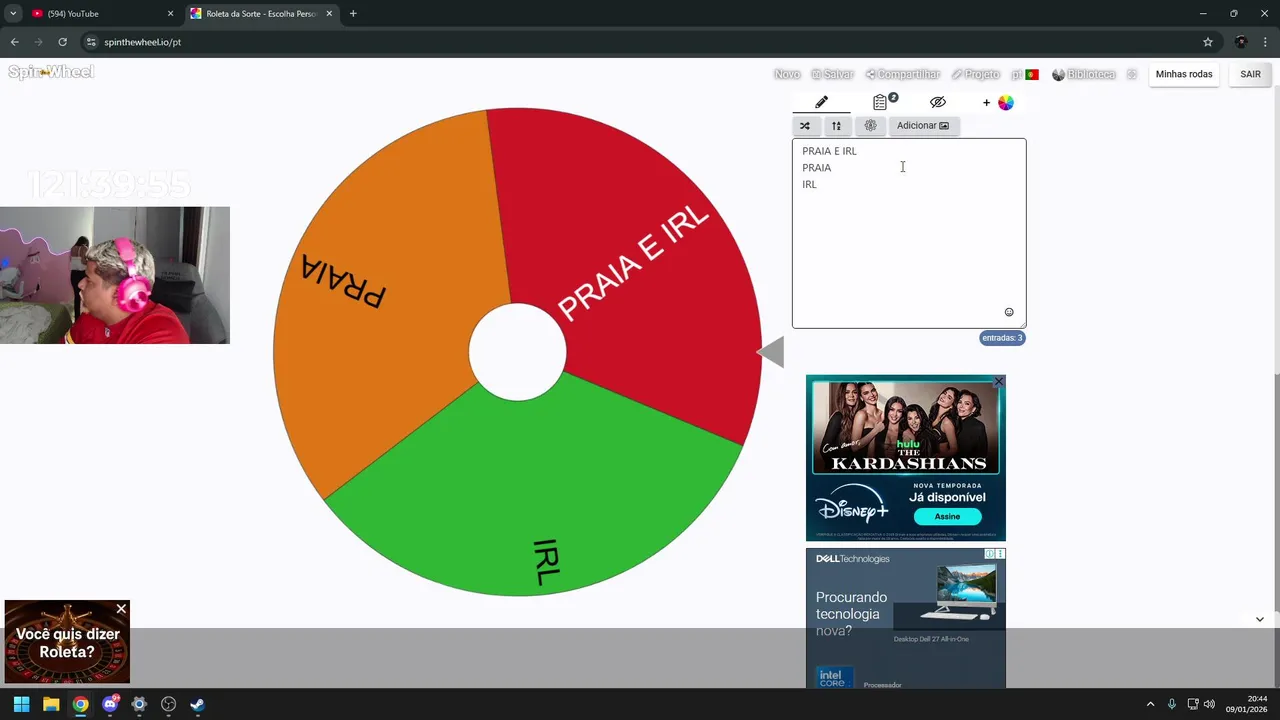The width and height of the screenshot is (1280, 720).
Task: Reload the page
Action: [62, 42]
